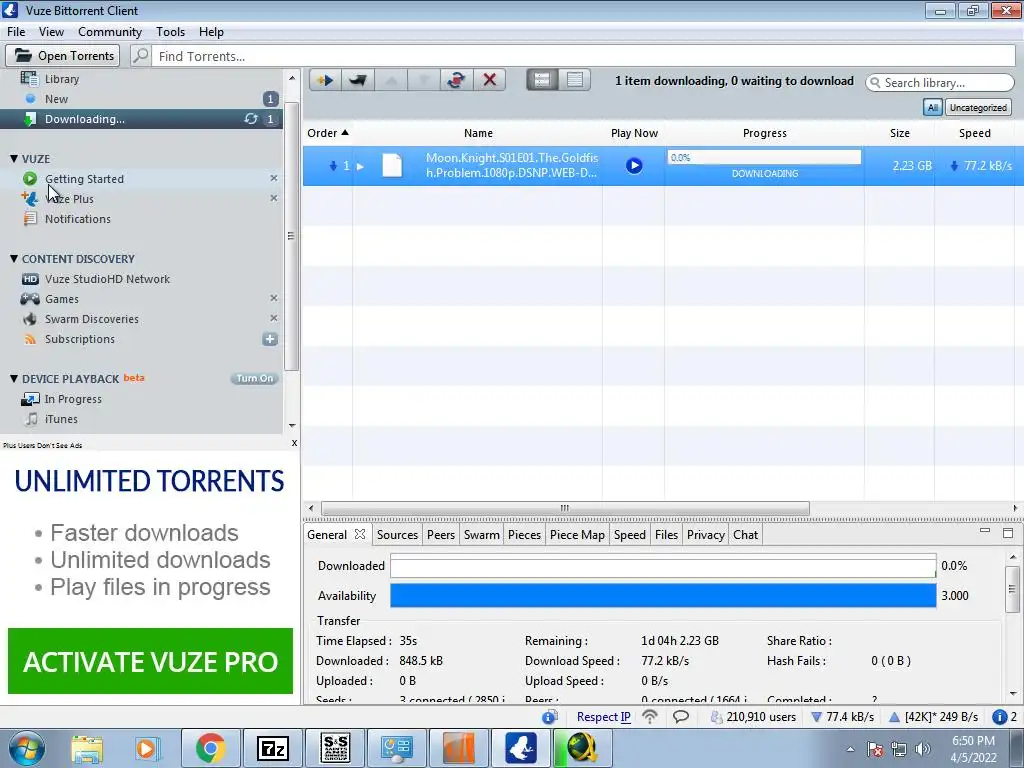Switch to the Pieces tab
Viewport: 1024px width, 768px height.
pos(524,535)
